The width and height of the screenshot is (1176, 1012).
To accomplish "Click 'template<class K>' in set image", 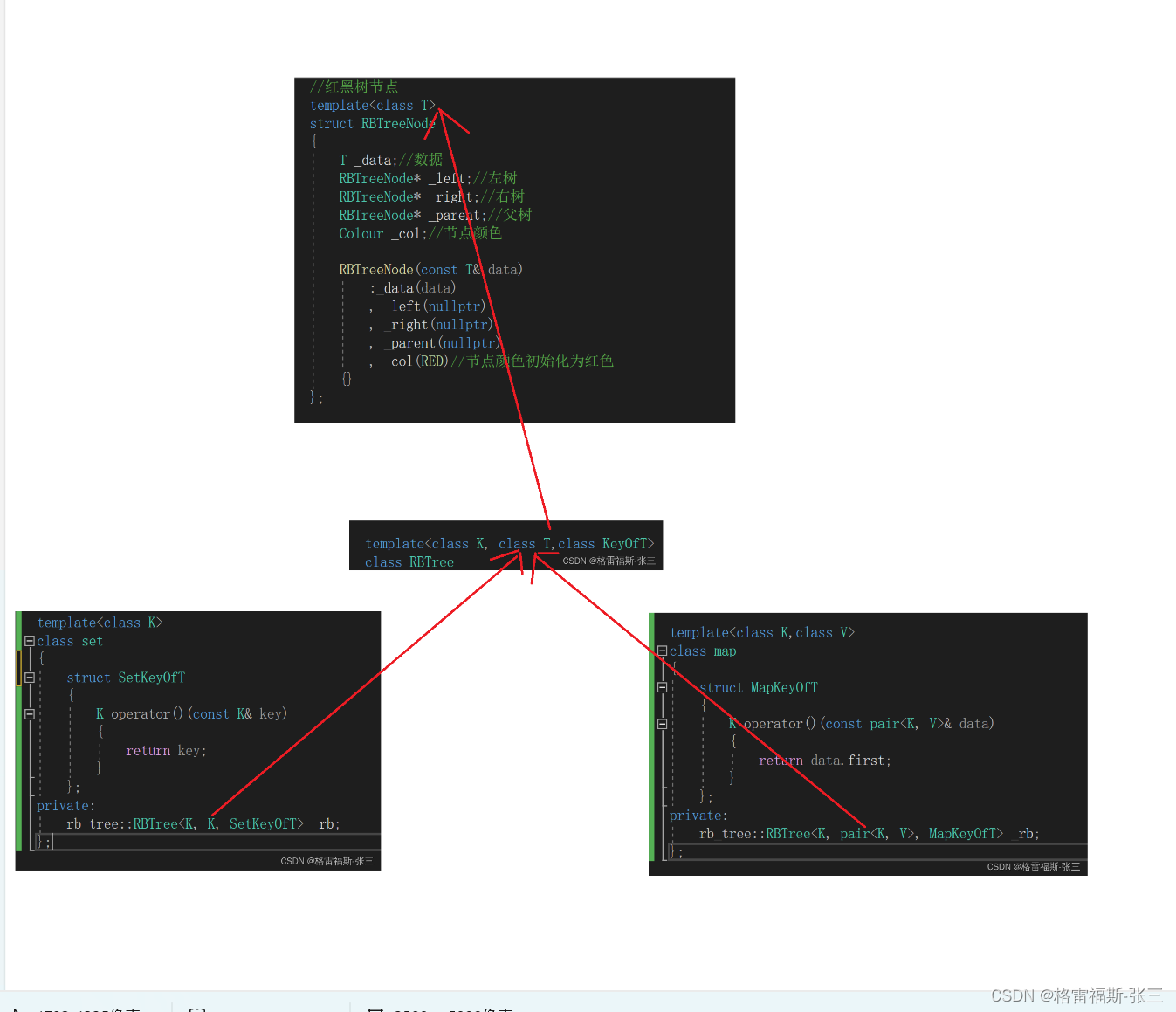I will tap(100, 623).
